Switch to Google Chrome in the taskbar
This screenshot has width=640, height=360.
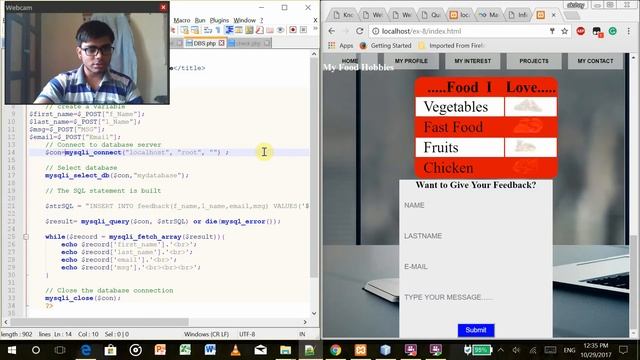click(x=336, y=350)
